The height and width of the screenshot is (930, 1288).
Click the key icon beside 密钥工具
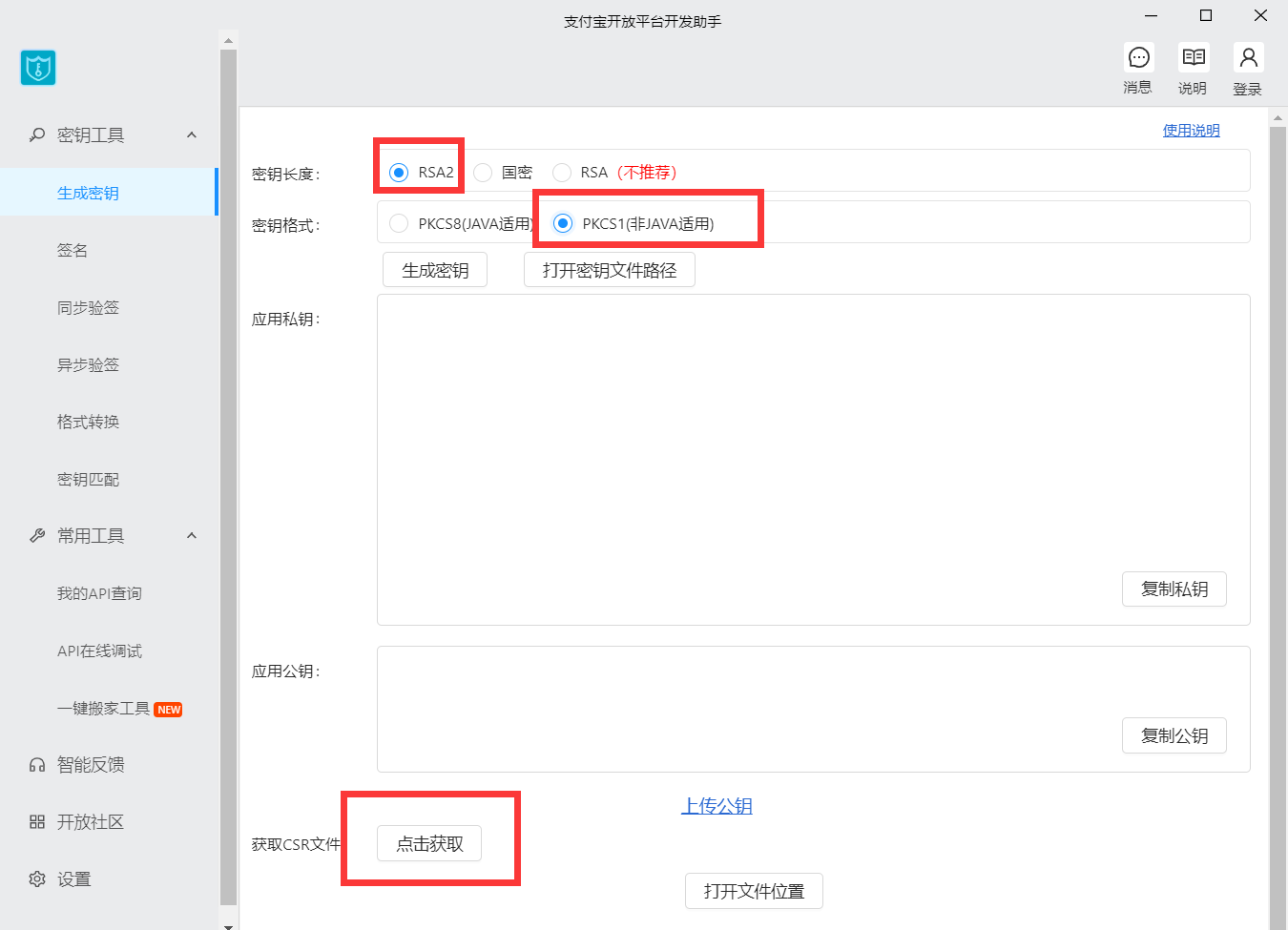[x=37, y=134]
